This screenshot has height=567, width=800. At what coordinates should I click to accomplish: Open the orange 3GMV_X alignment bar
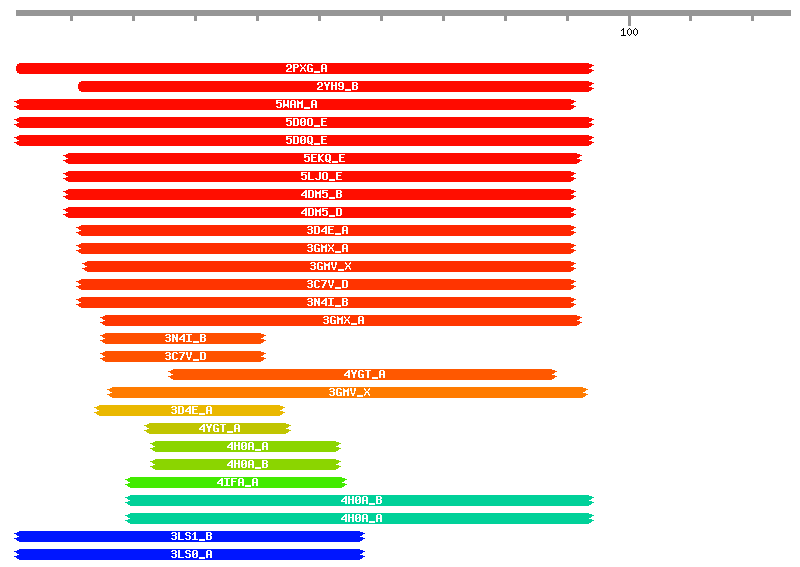click(x=347, y=392)
